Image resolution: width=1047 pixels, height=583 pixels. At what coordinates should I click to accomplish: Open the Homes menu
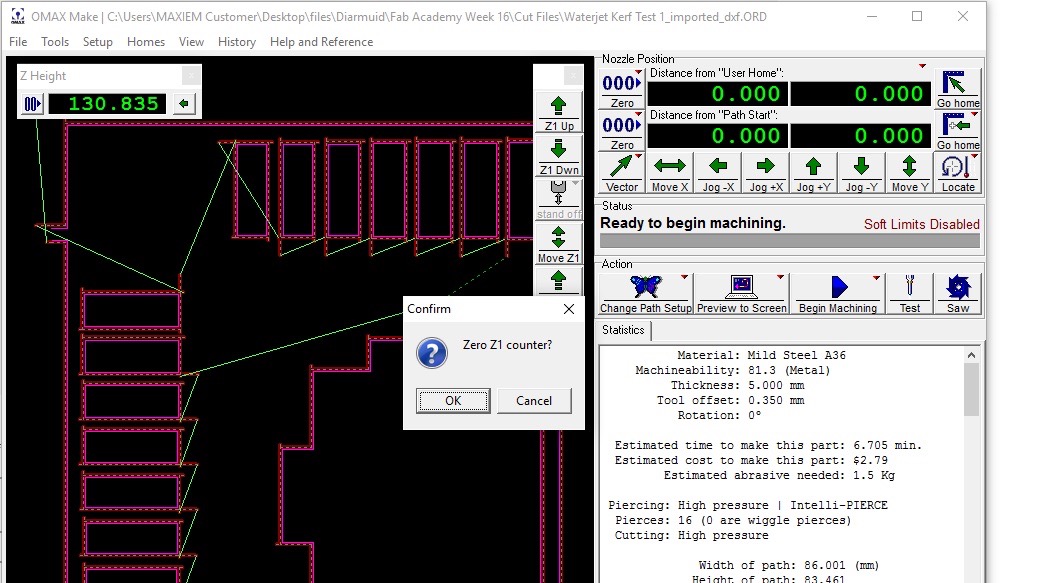click(146, 41)
